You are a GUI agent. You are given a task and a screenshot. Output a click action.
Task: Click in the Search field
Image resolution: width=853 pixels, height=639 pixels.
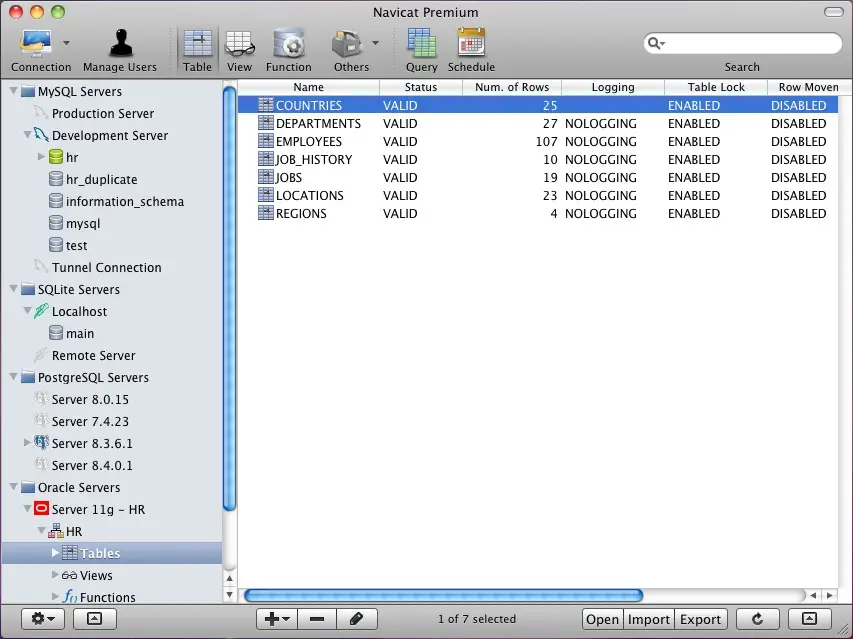(x=743, y=43)
